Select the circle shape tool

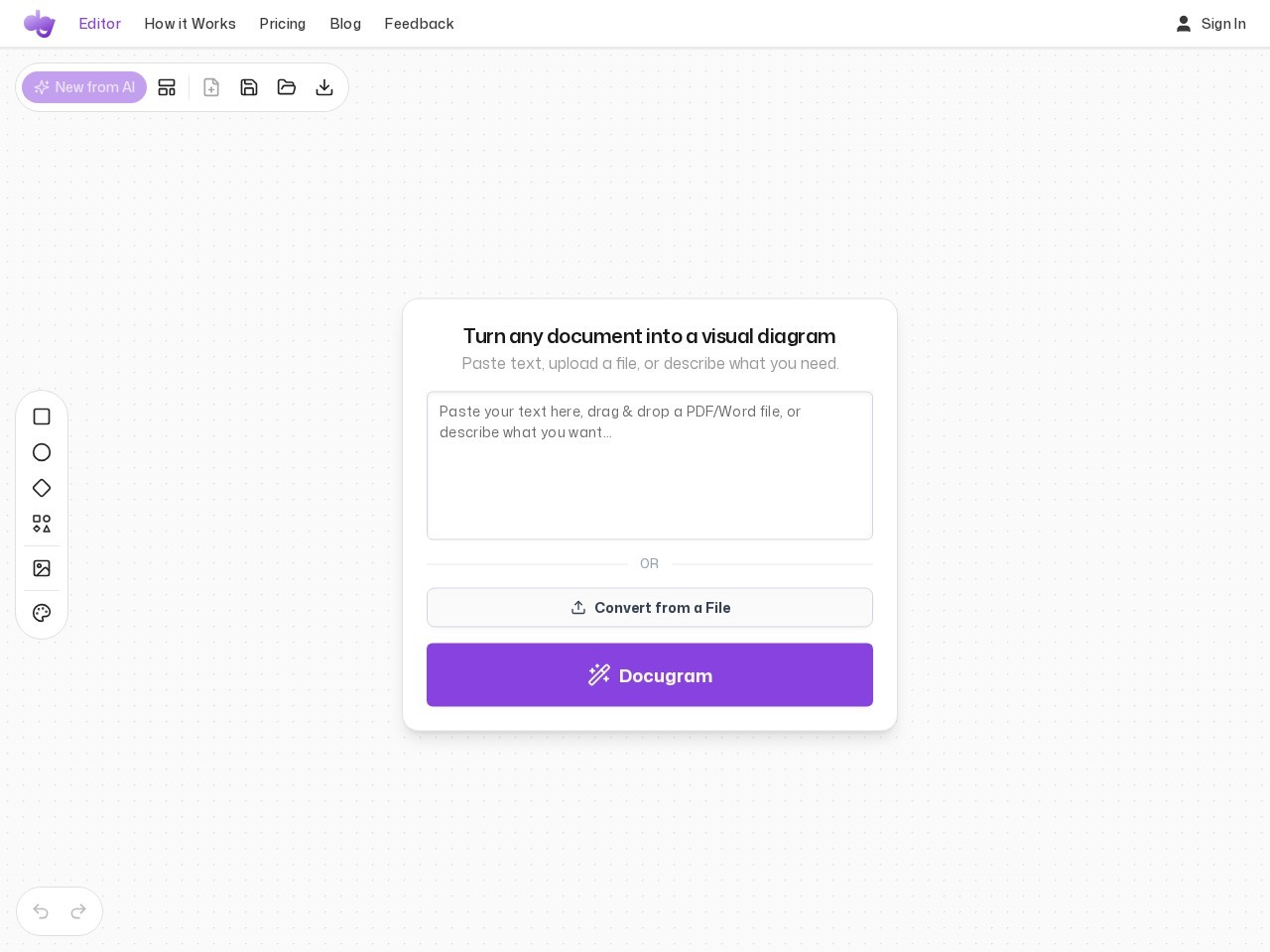coord(42,452)
